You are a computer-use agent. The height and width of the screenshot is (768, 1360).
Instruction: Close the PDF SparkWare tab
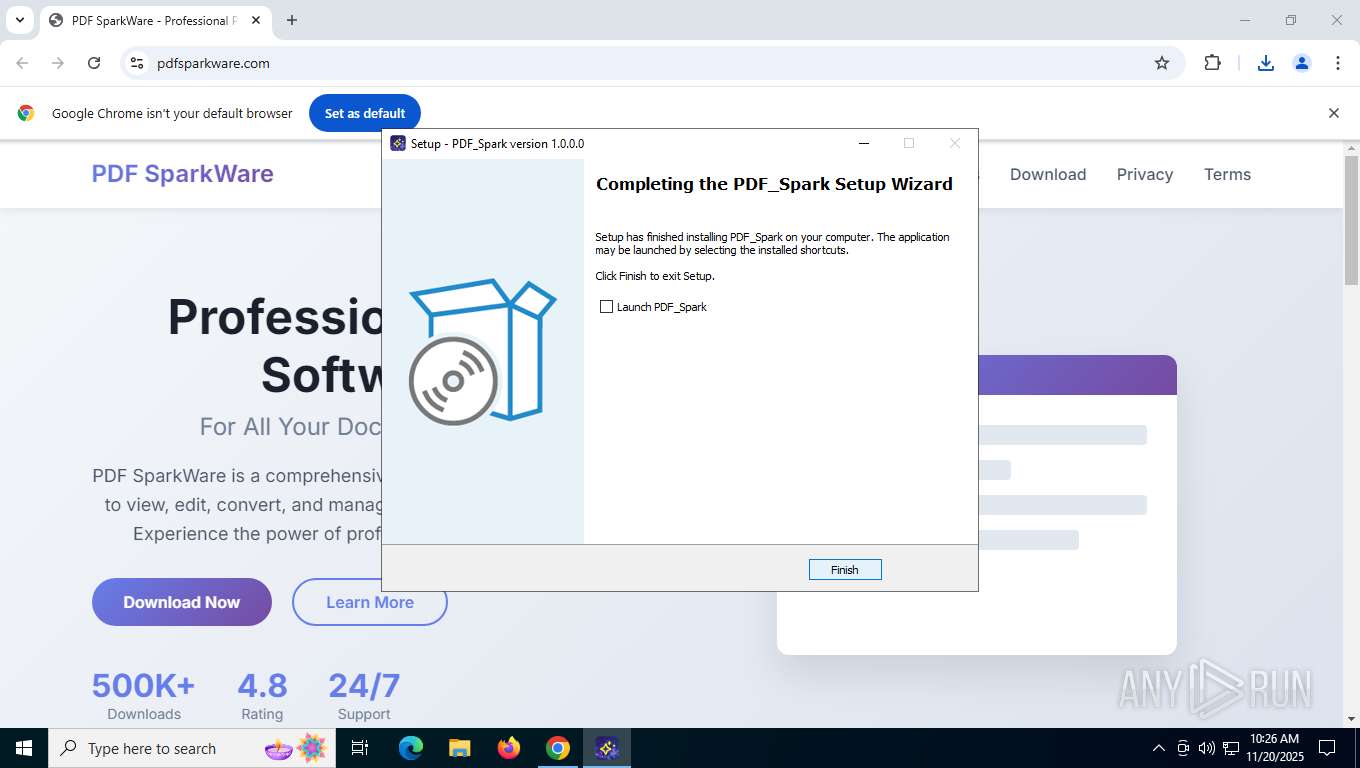pos(257,20)
